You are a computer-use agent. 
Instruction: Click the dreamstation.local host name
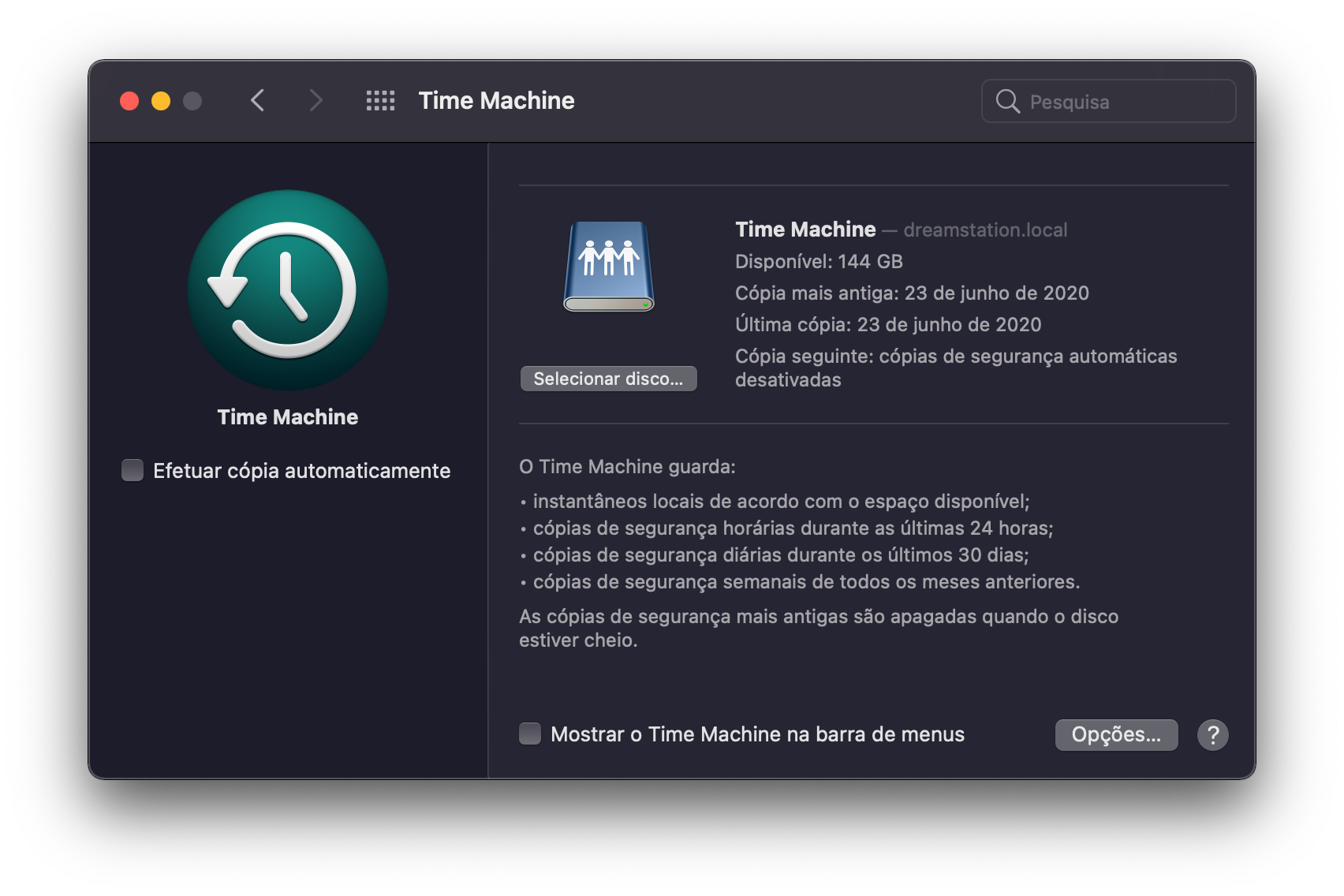(985, 230)
